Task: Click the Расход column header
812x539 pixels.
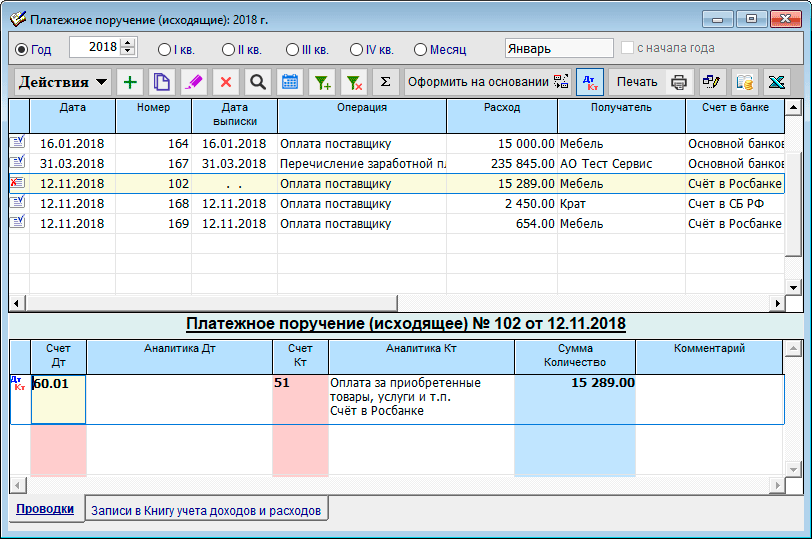Action: (502, 115)
